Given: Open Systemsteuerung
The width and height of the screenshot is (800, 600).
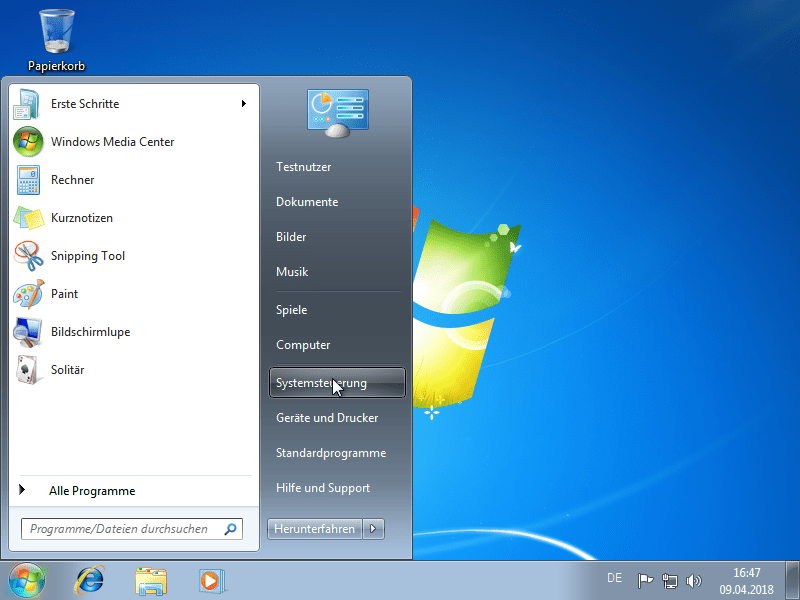Looking at the screenshot, I should click(x=320, y=382).
